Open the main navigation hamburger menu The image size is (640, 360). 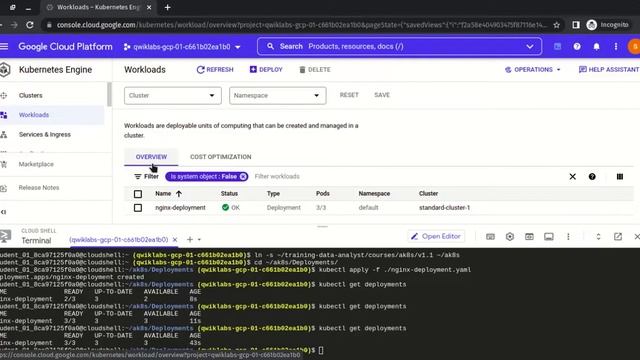point(4,47)
